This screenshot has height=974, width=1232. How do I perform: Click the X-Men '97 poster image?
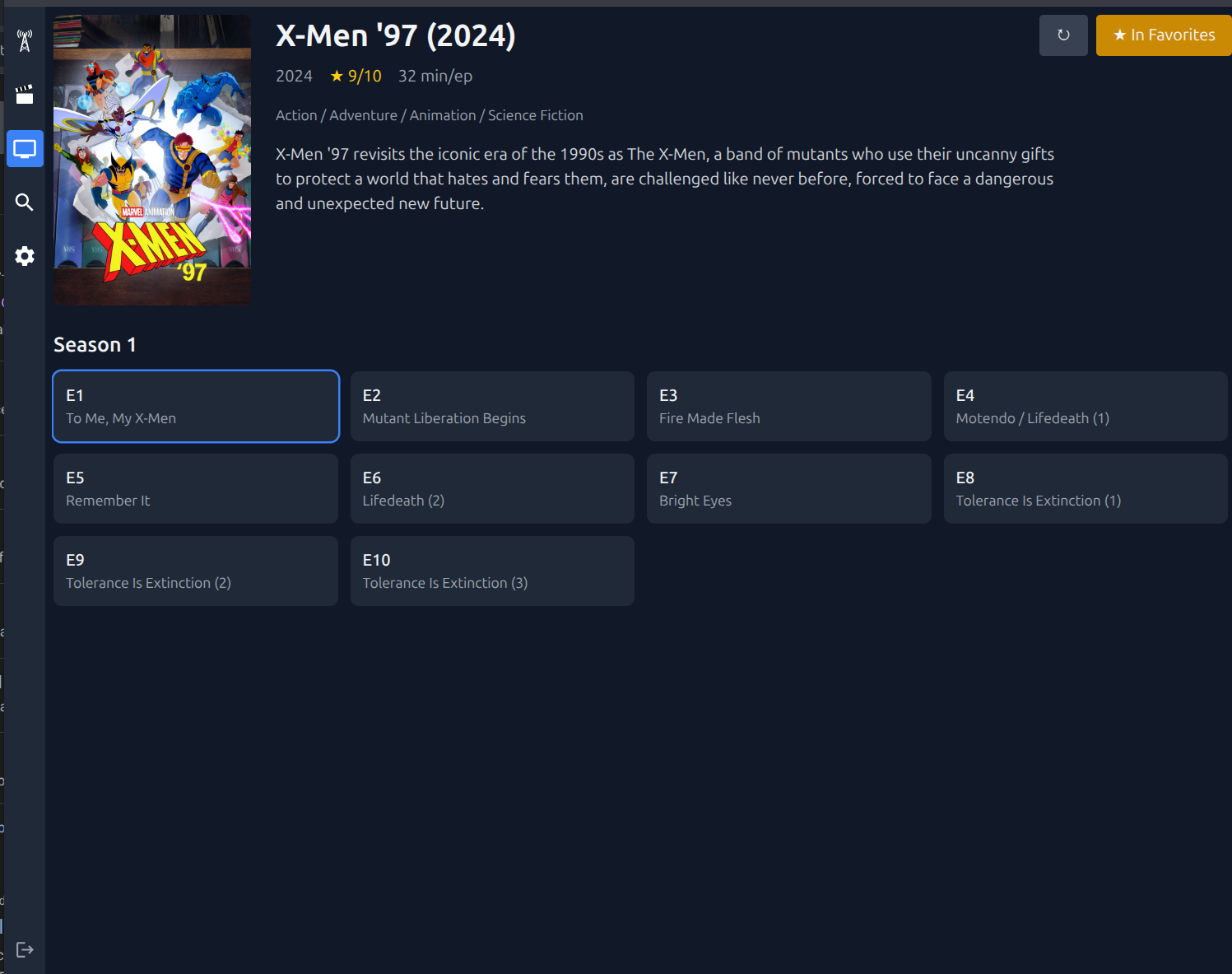pyautogui.click(x=152, y=160)
